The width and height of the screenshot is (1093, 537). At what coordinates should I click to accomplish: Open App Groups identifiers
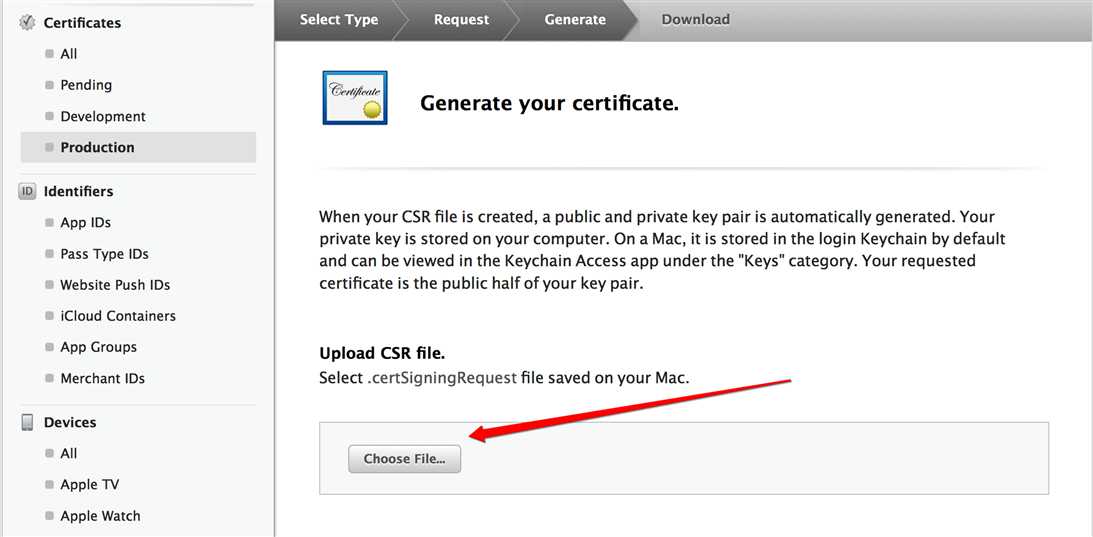click(x=98, y=347)
